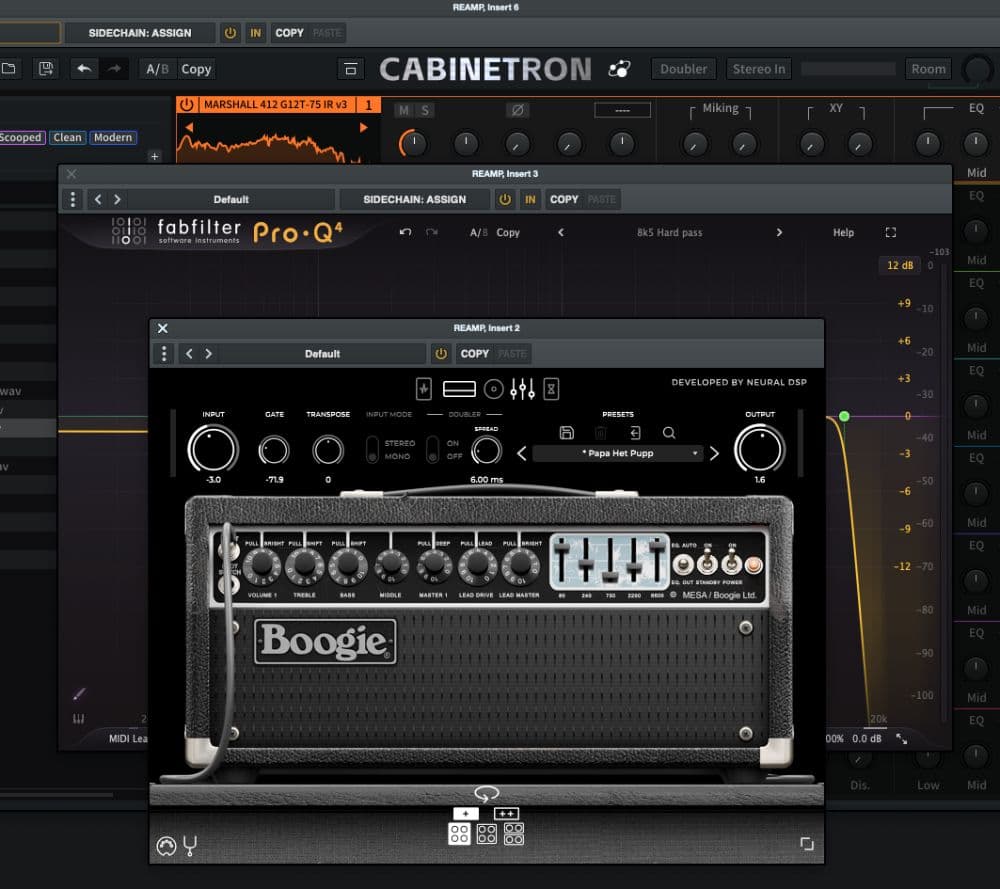Select the Clean tab in Cabinetron
Image resolution: width=1000 pixels, height=889 pixels.
[x=67, y=137]
